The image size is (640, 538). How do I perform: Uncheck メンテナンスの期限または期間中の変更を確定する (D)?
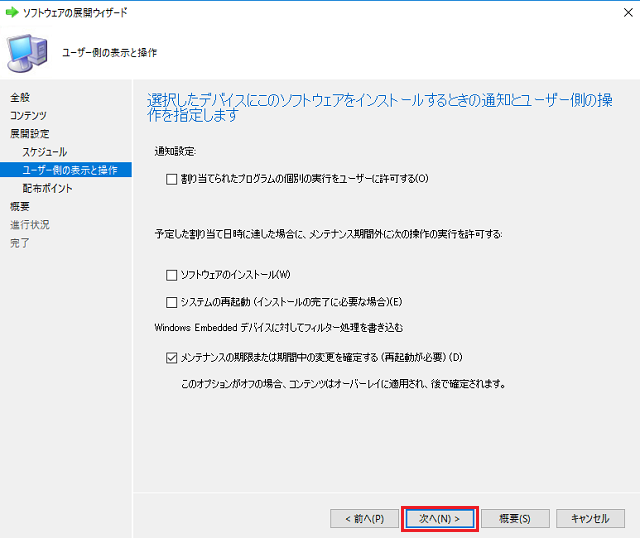click(x=171, y=358)
